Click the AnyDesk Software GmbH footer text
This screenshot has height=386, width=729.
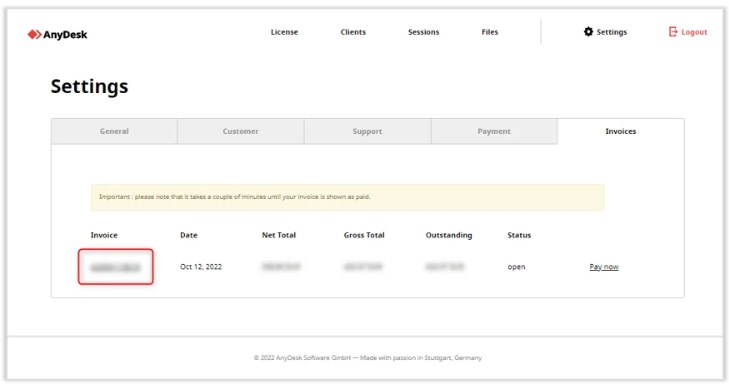coord(368,358)
